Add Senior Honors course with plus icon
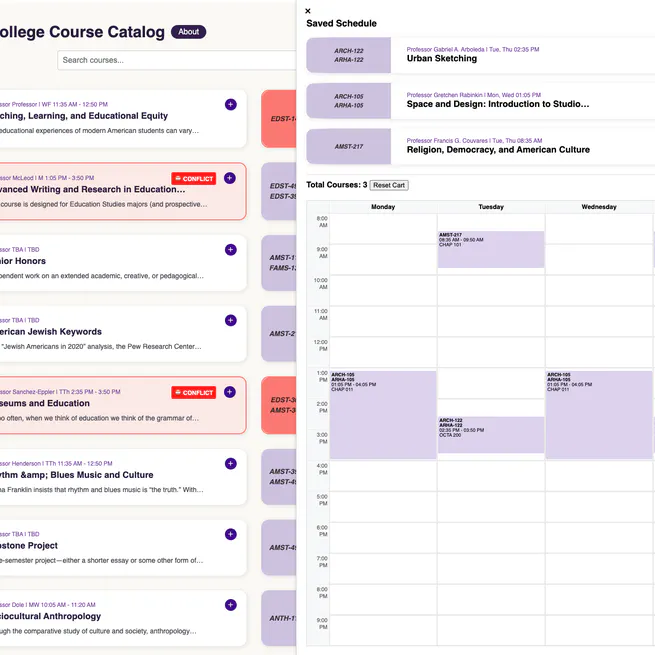655x655 pixels. pyautogui.click(x=230, y=249)
